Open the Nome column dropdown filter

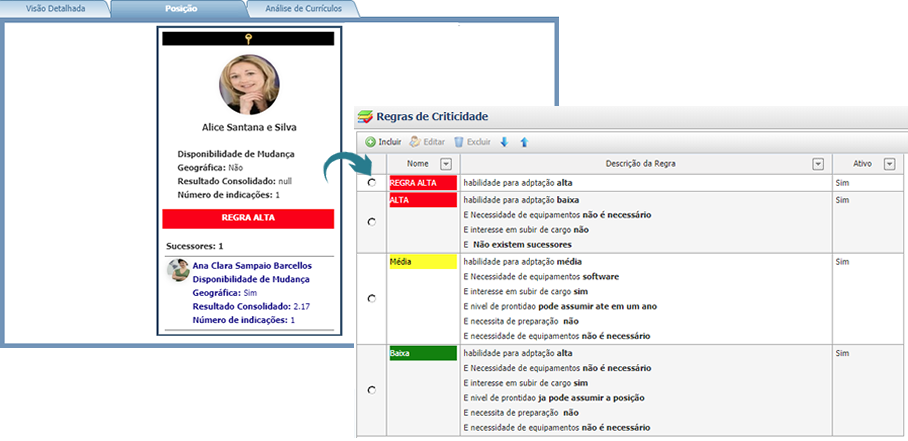pos(446,164)
